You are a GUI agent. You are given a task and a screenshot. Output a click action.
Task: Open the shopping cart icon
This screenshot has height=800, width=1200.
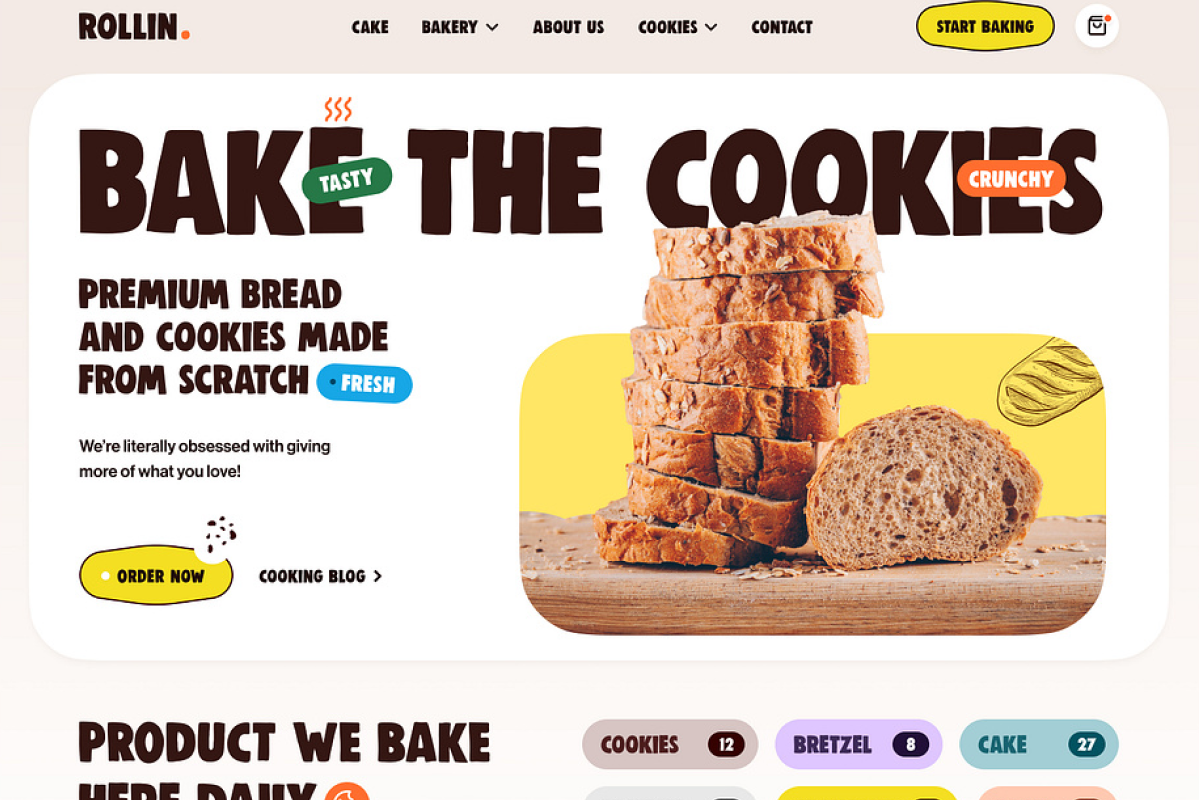[x=1097, y=26]
